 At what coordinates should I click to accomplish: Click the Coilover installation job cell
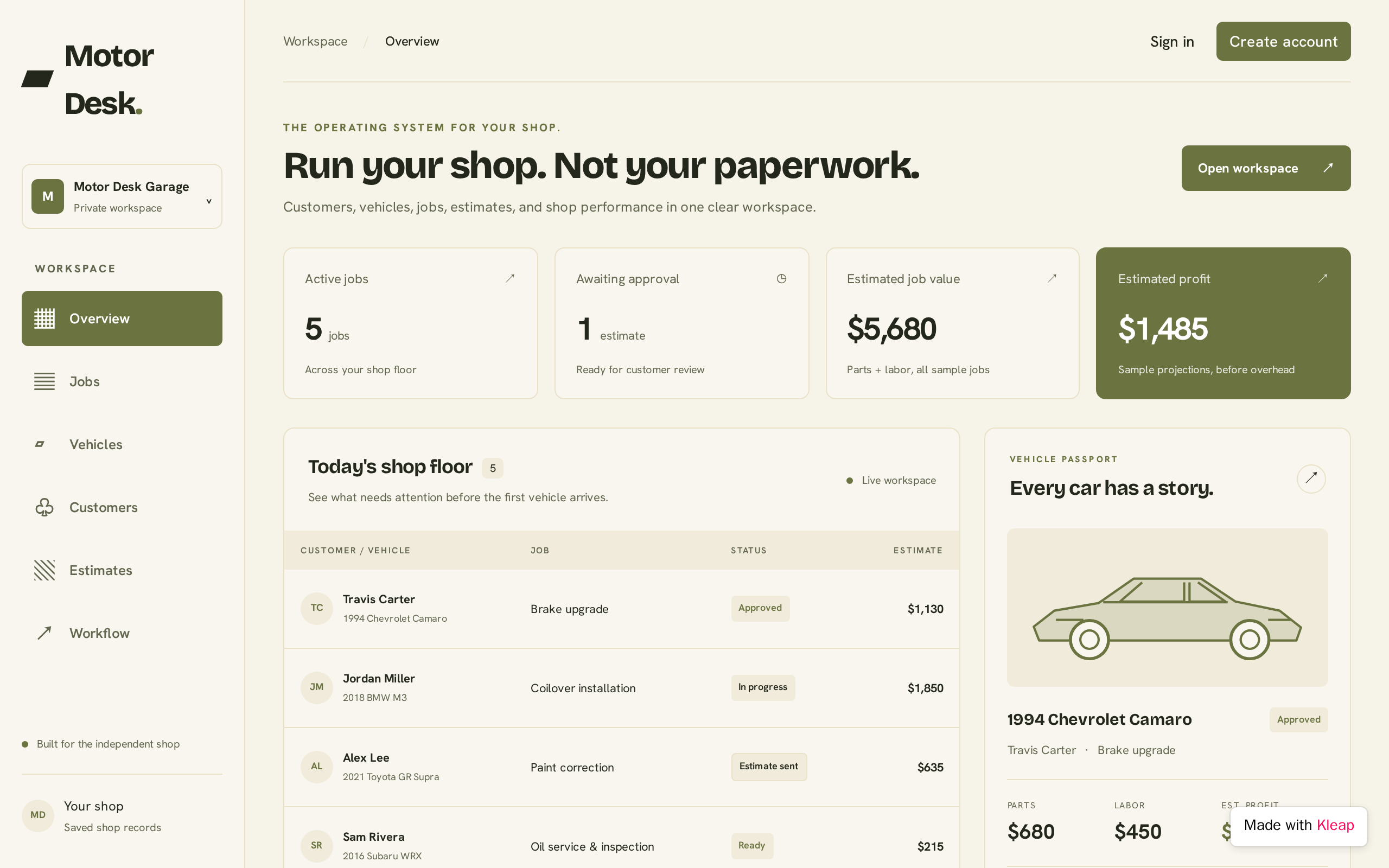coord(583,688)
